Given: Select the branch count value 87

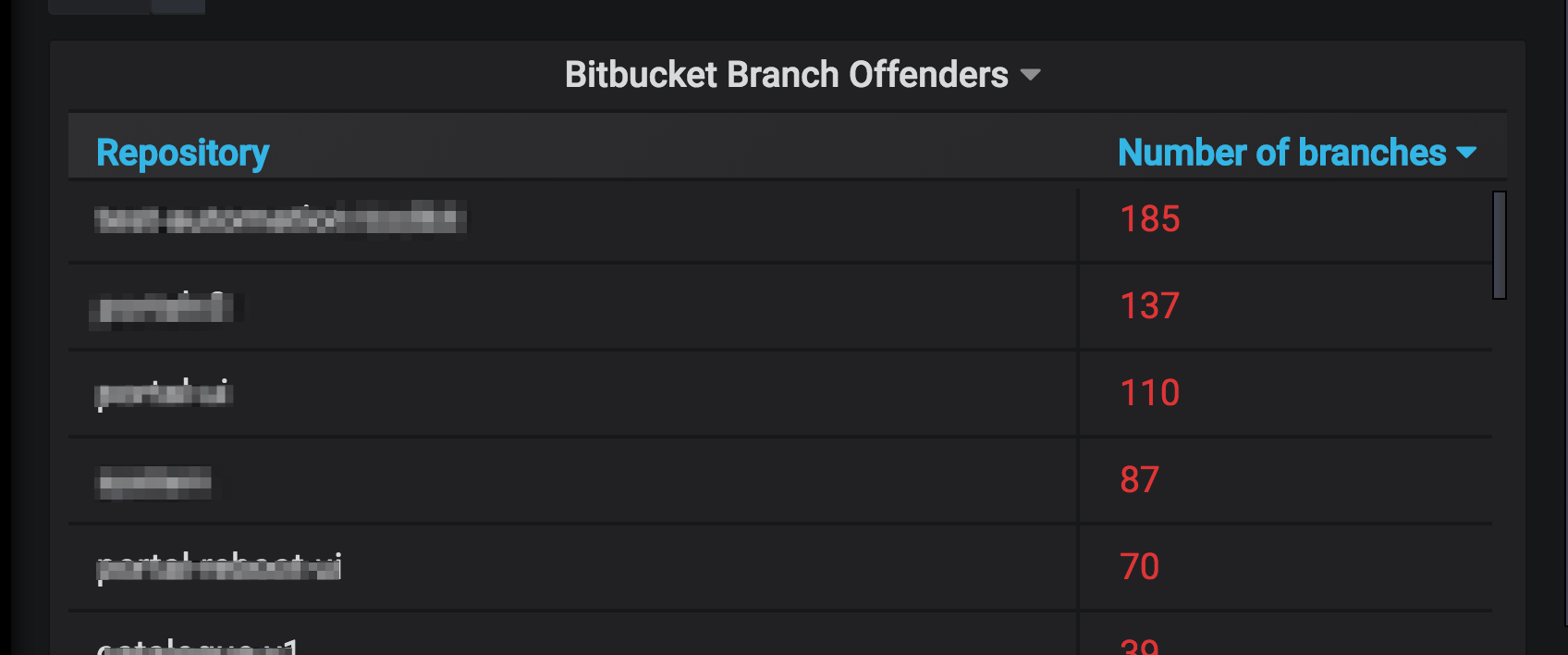Looking at the screenshot, I should point(1139,480).
